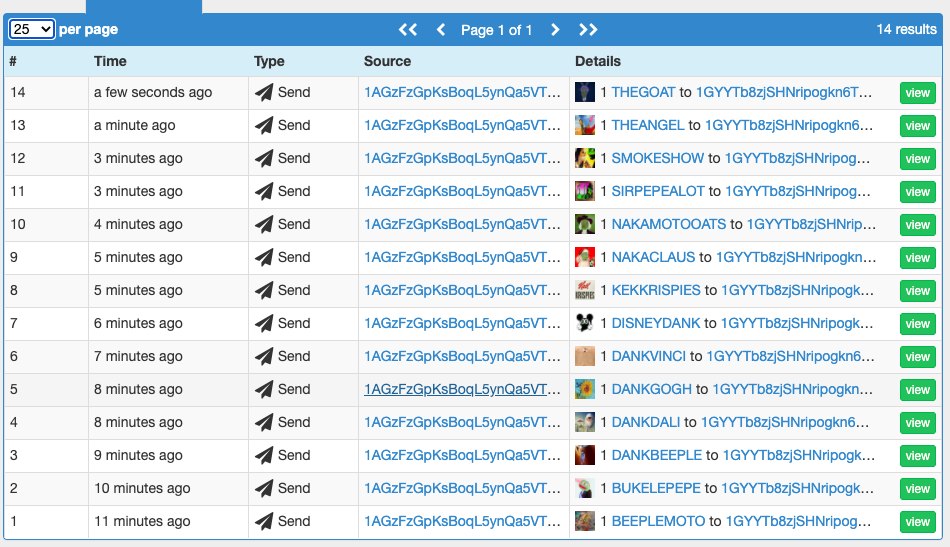The height and width of the screenshot is (547, 950).
Task: Click the NAKAMOTOOATS asset thumbnail
Action: [585, 224]
